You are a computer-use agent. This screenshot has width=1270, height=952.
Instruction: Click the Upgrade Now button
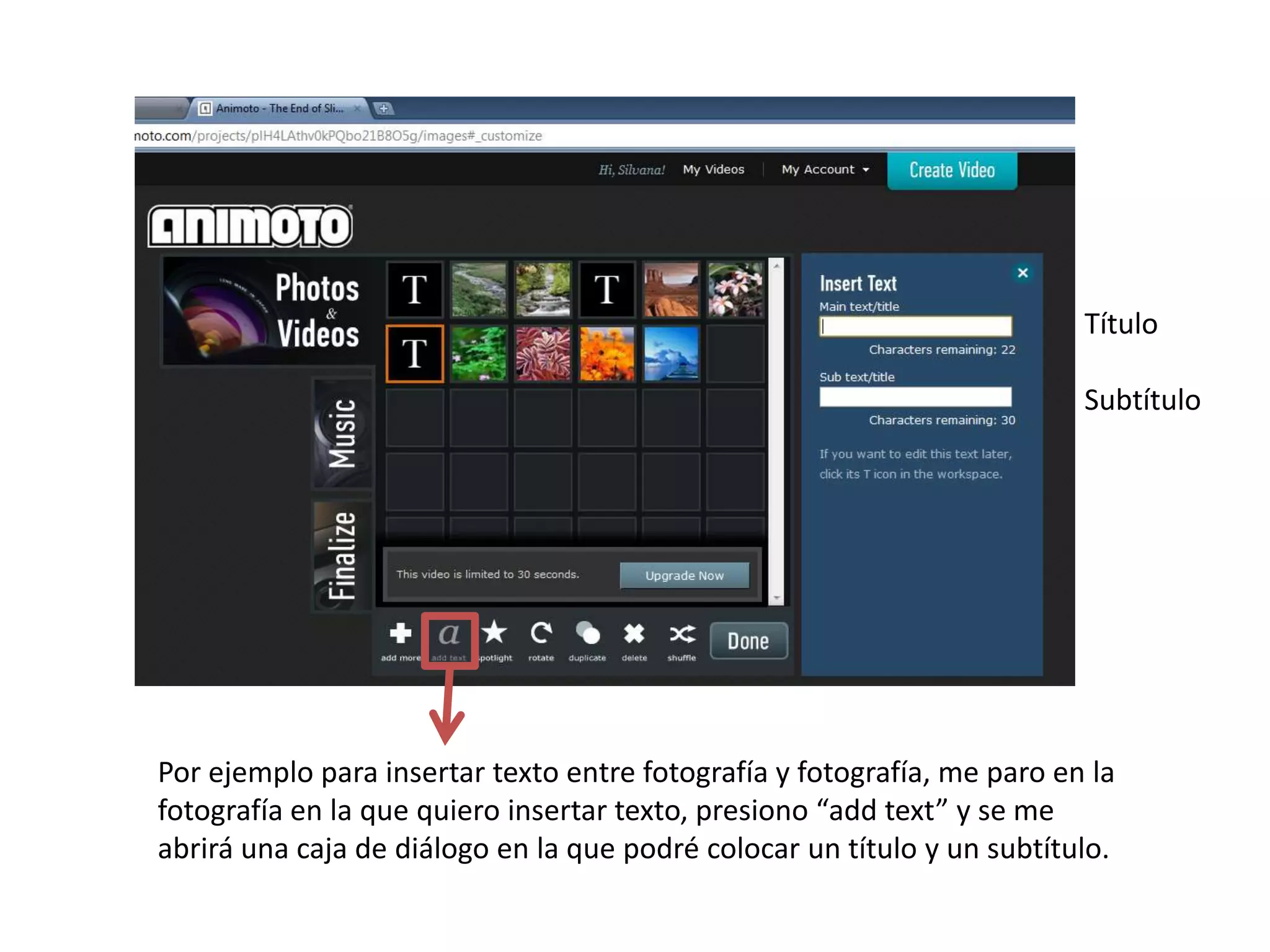(x=684, y=575)
